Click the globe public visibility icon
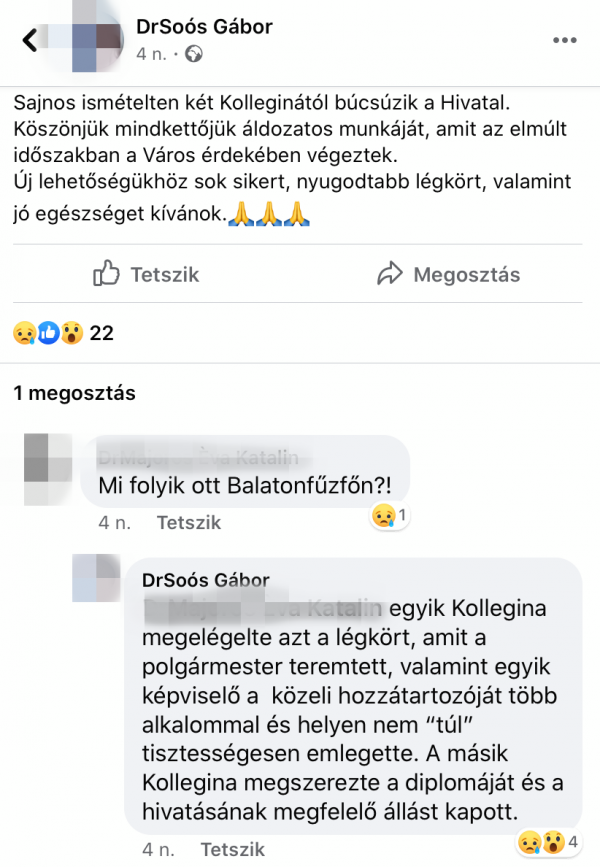 [x=194, y=54]
